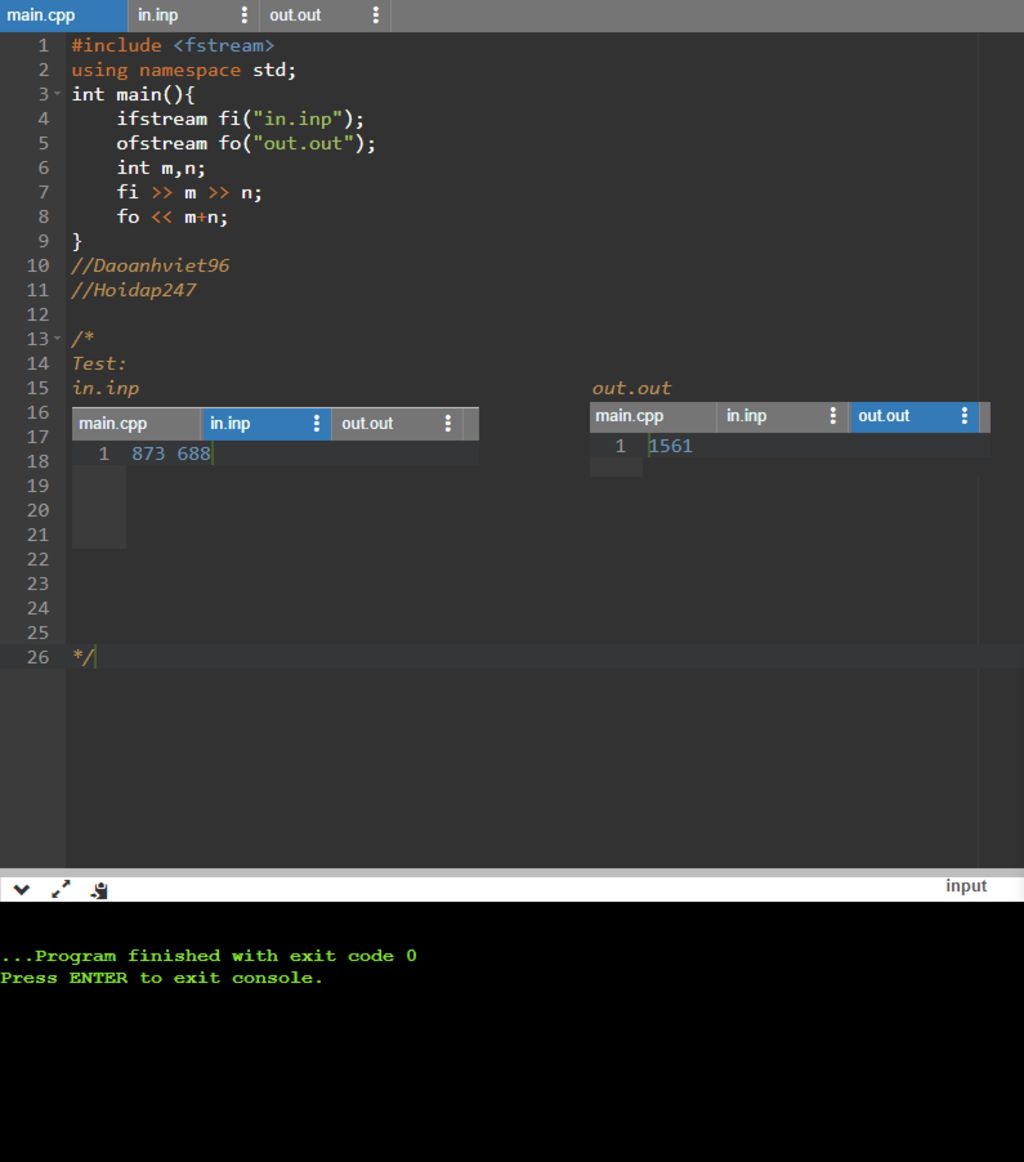This screenshot has width=1024, height=1162.
Task: Place cursor on 'ofstream fo("out.out");' line
Action: (x=246, y=143)
